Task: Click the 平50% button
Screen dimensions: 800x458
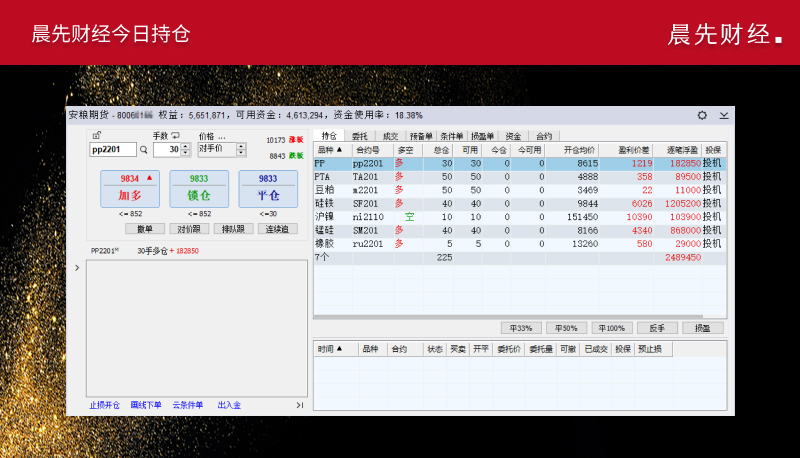Action: (x=568, y=328)
